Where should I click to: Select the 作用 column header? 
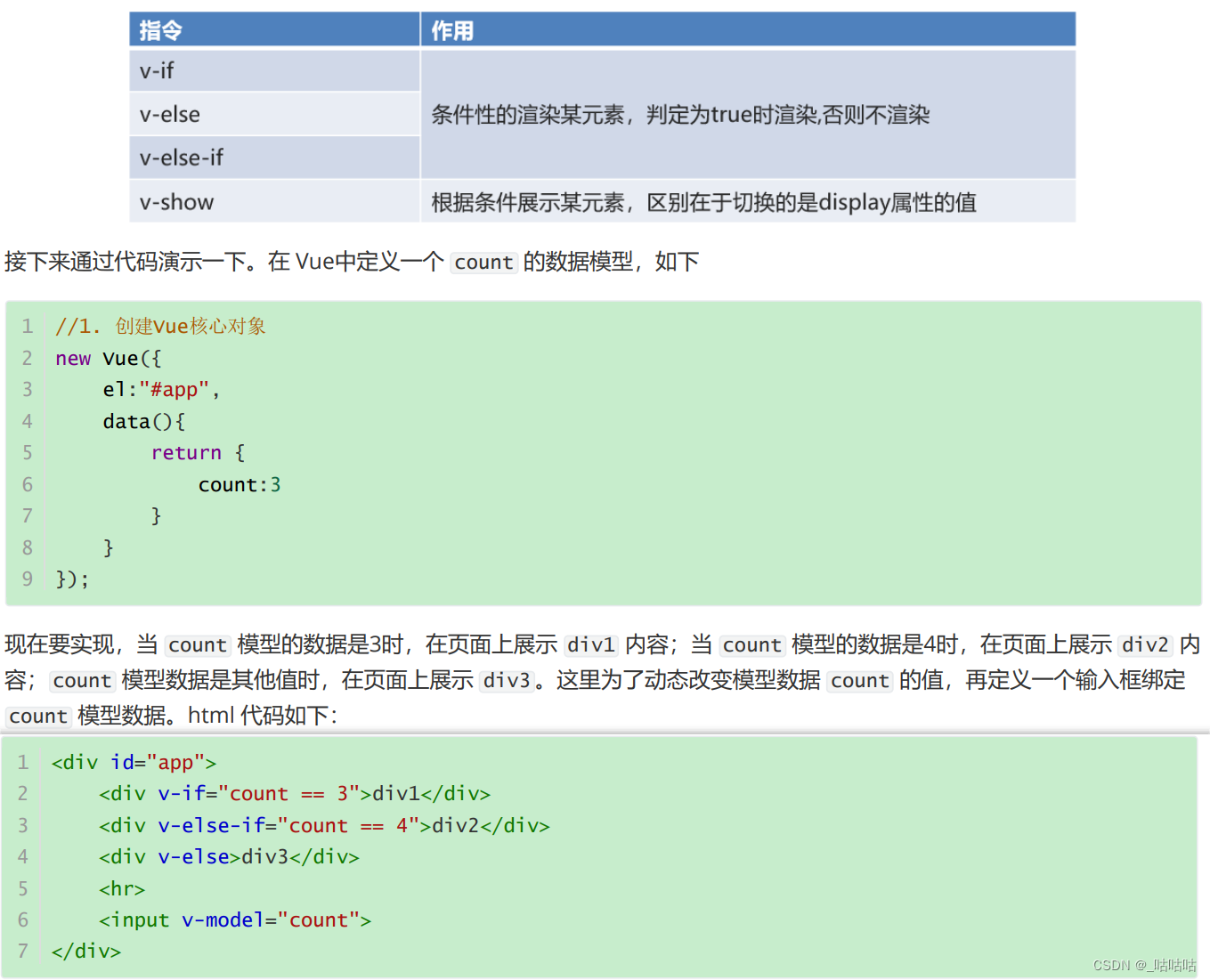point(450,29)
